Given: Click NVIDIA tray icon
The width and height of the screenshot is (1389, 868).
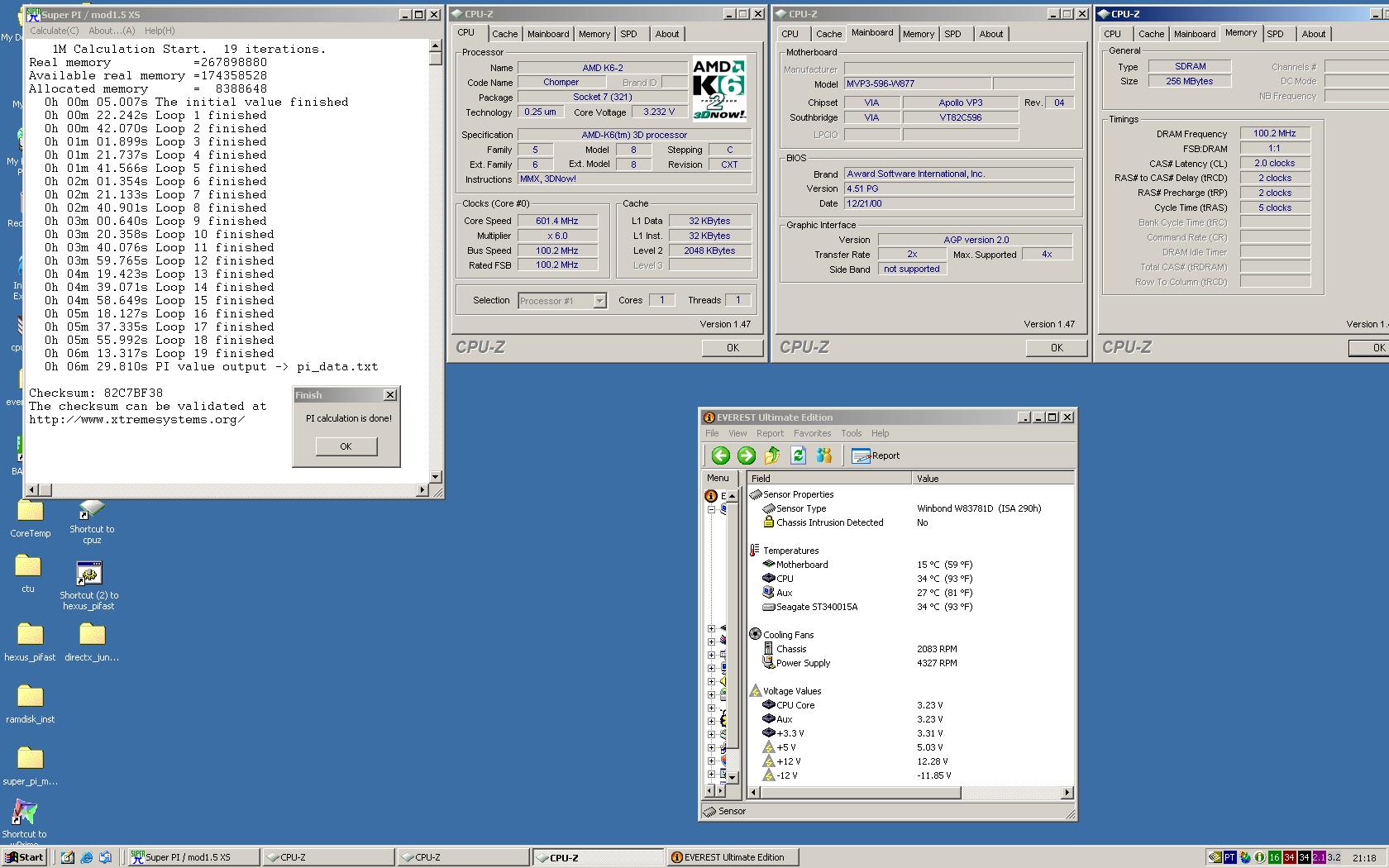Looking at the screenshot, I should point(1215,857).
